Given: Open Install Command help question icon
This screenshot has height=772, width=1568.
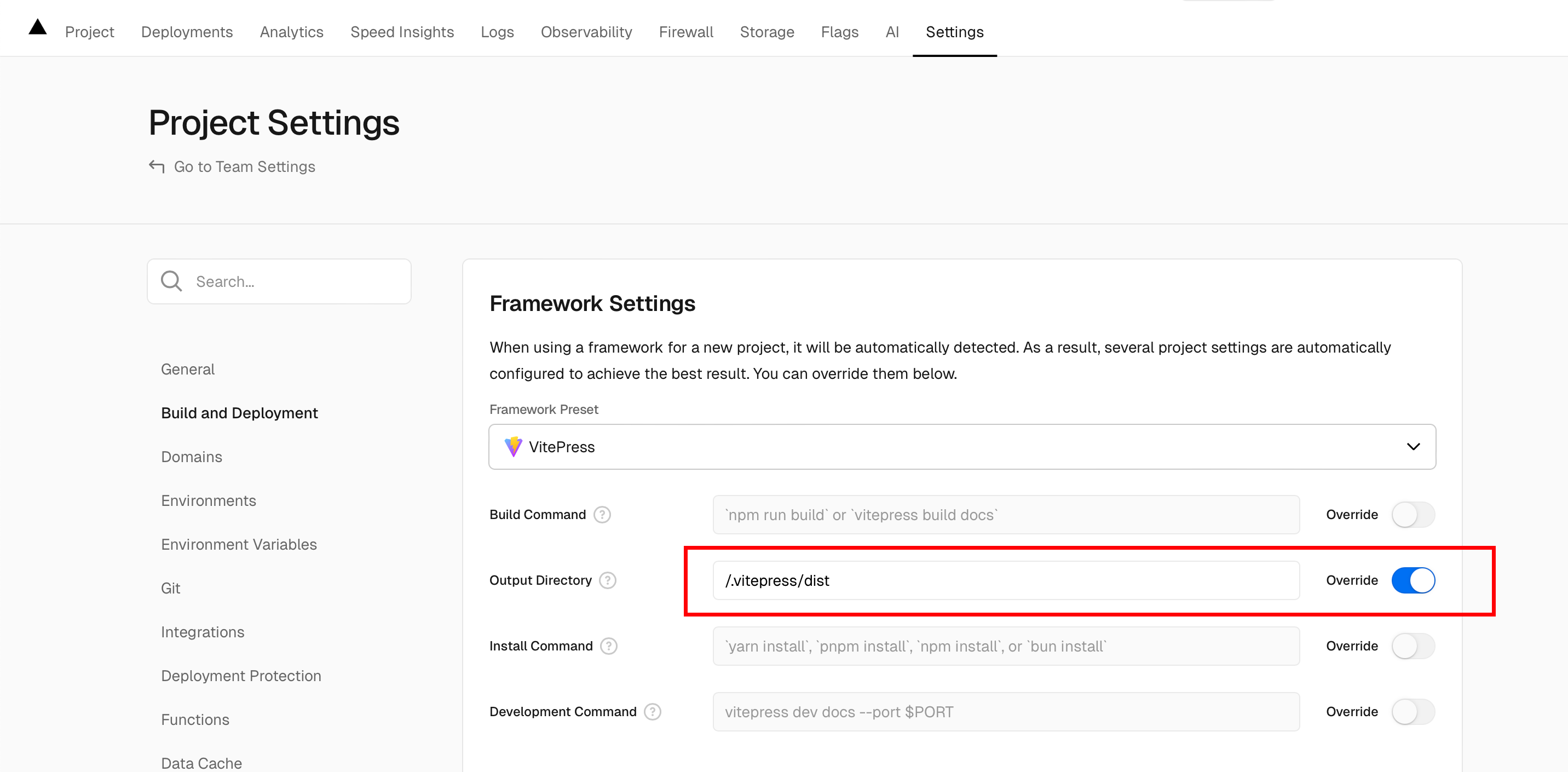Looking at the screenshot, I should click(609, 646).
